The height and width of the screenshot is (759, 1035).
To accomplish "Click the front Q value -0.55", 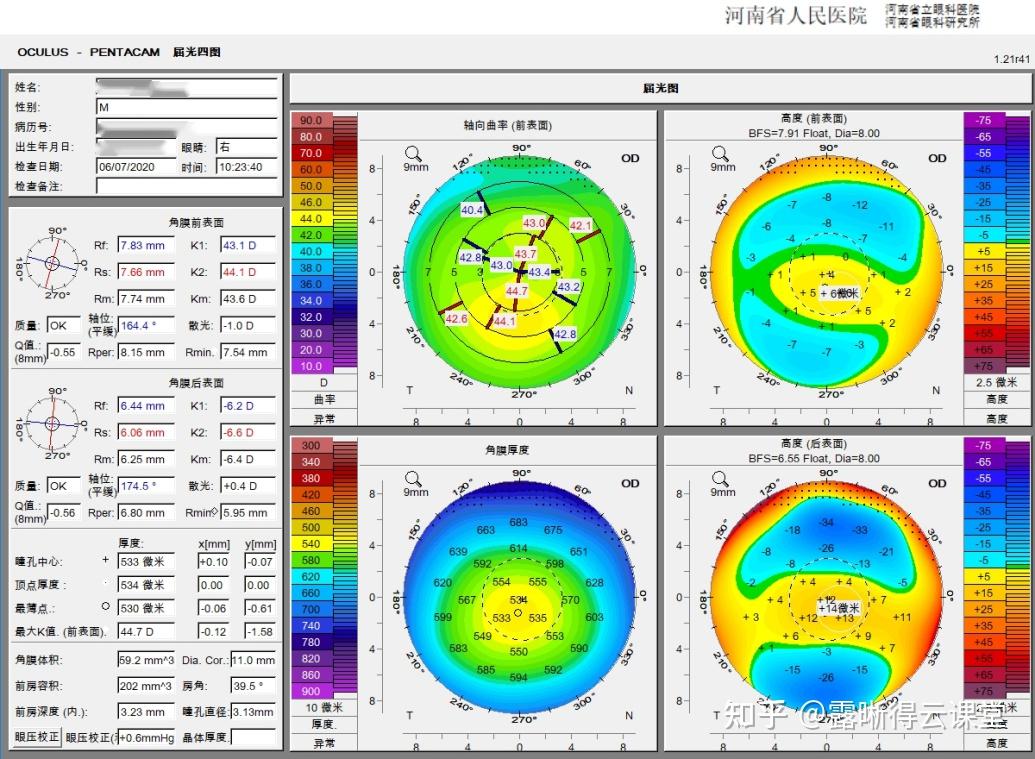I will 64,352.
